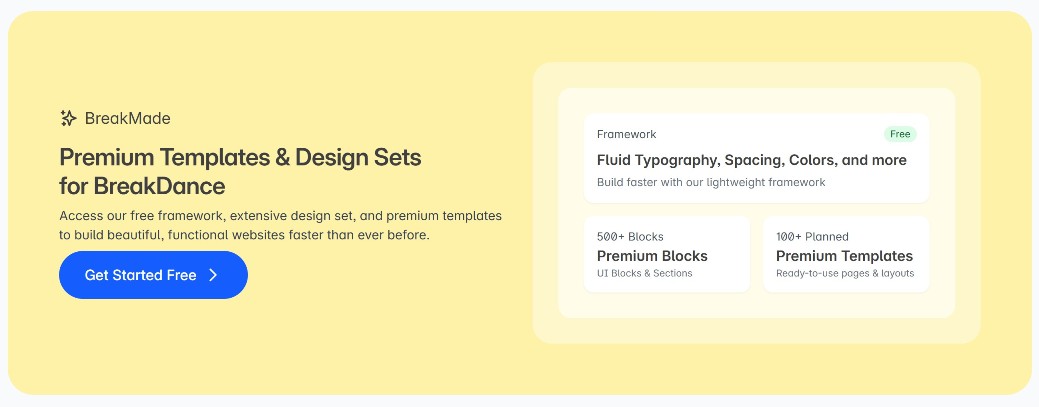Click the Ready-to-use pages & layouts subtitle
Image resolution: width=1039 pixels, height=407 pixels.
pyautogui.click(x=844, y=273)
